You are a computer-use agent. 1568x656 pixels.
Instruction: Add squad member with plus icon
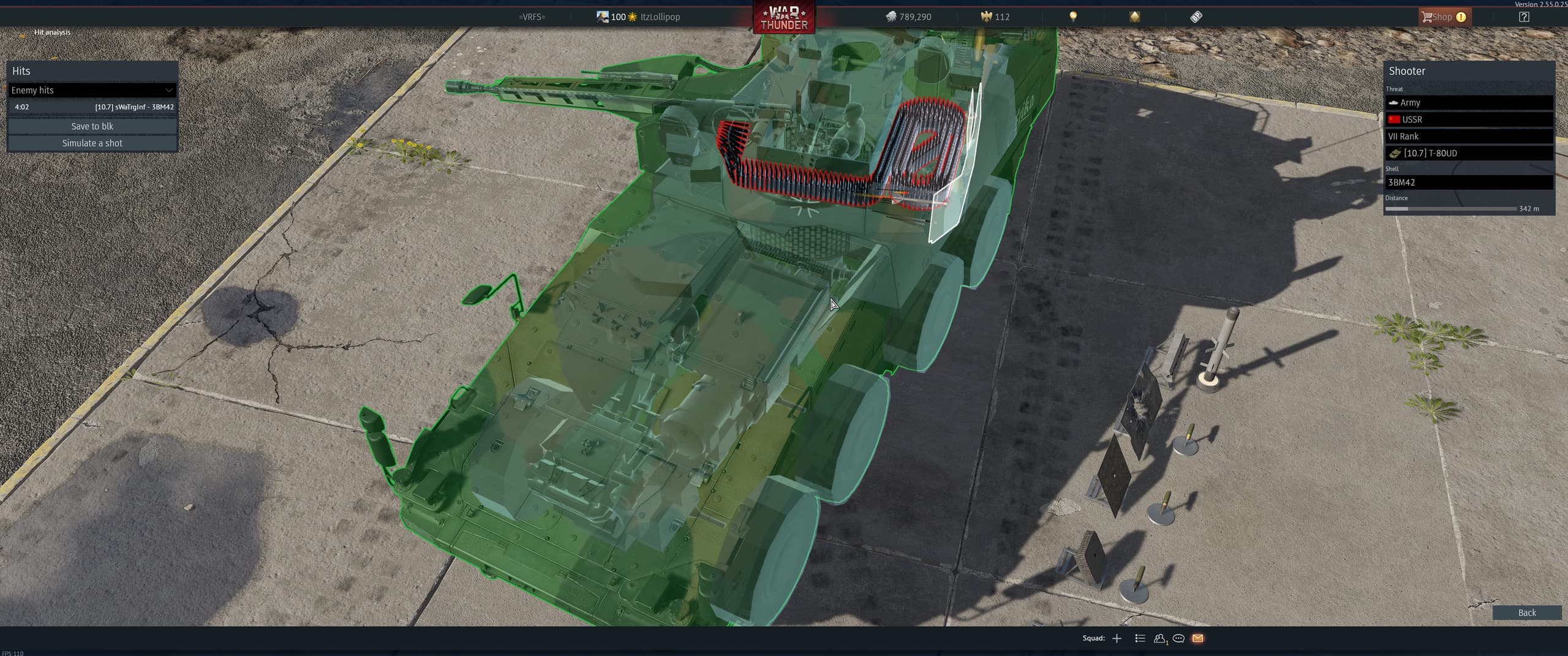click(1117, 638)
